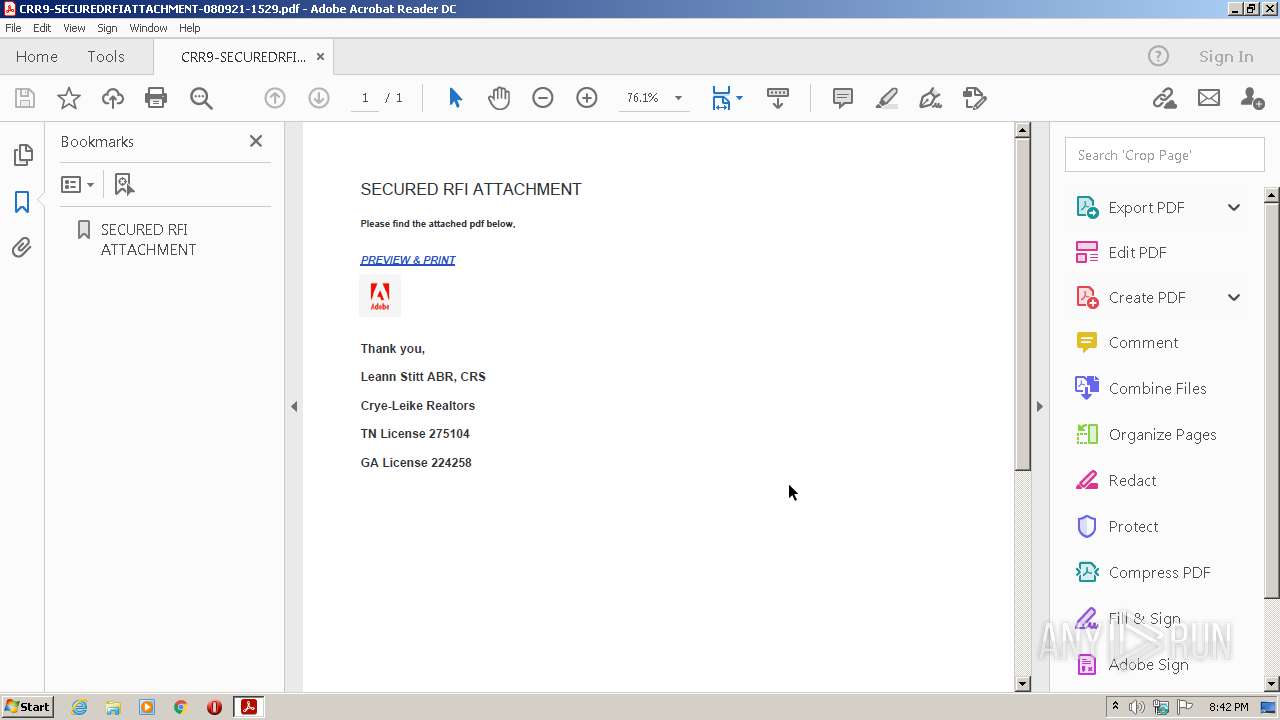Open the Edit PDF tool
This screenshot has width=1280, height=720.
(1137, 252)
